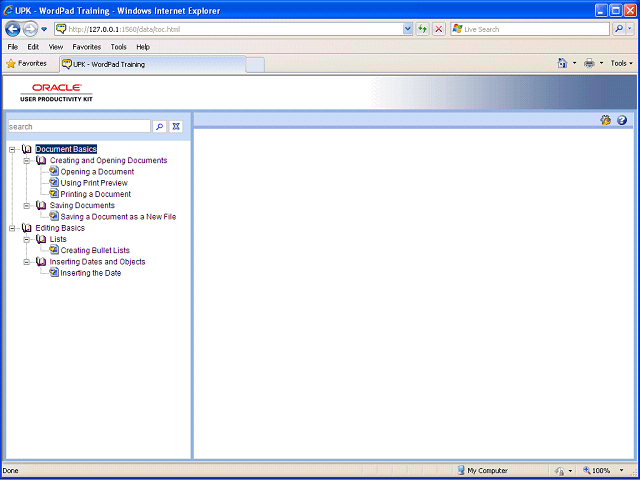Select the Document Basics tree item

click(66, 149)
